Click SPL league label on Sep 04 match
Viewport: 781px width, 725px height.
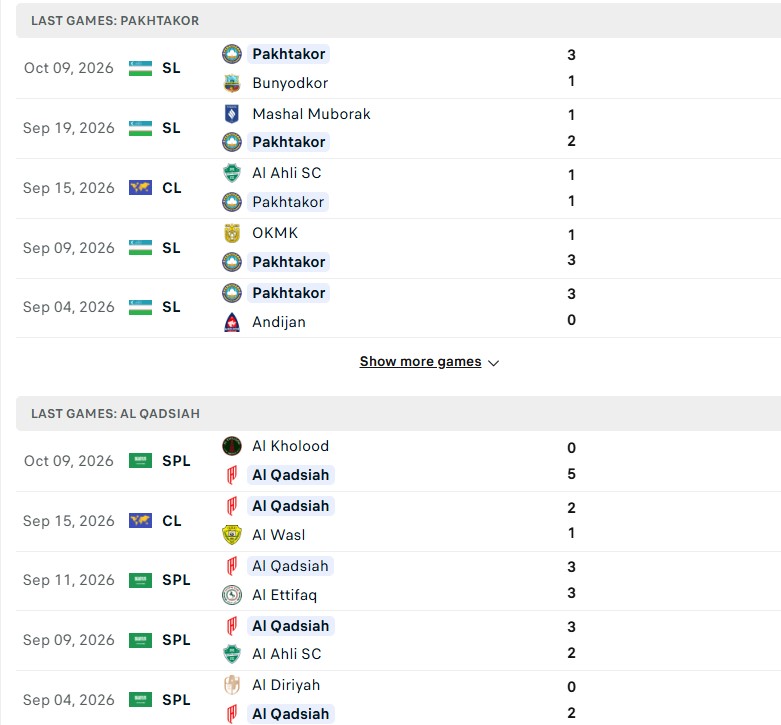176,700
